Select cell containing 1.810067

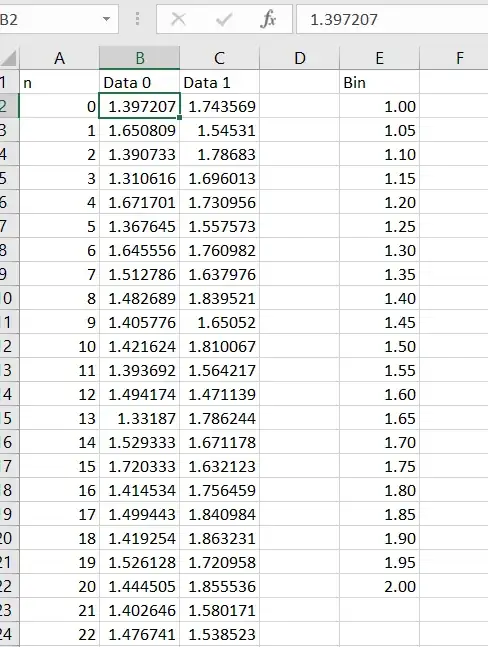[x=219, y=346]
